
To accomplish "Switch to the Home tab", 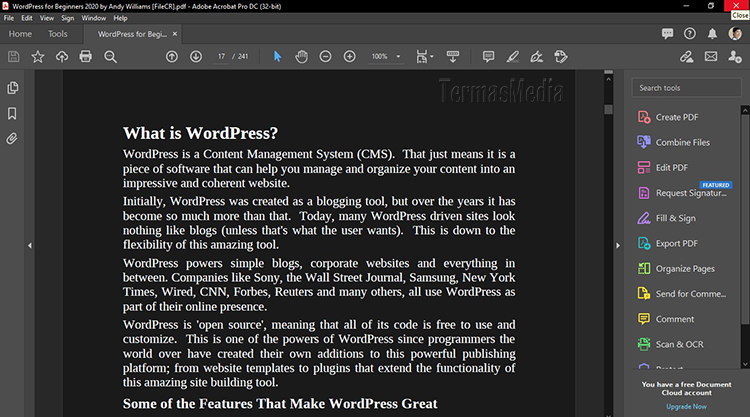I will coord(20,34).
